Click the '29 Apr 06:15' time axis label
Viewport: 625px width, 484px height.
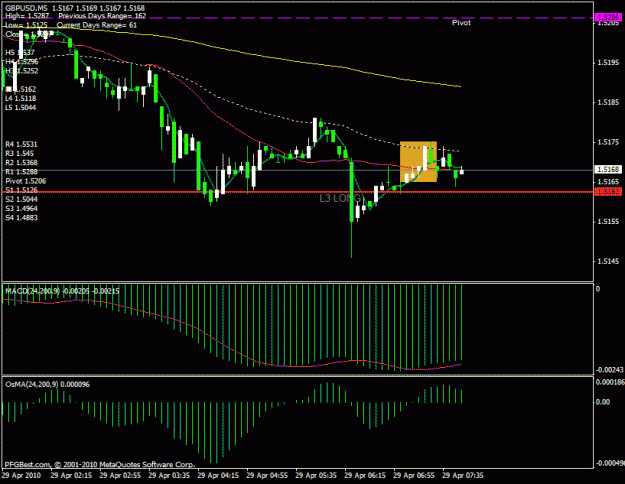tap(365, 475)
